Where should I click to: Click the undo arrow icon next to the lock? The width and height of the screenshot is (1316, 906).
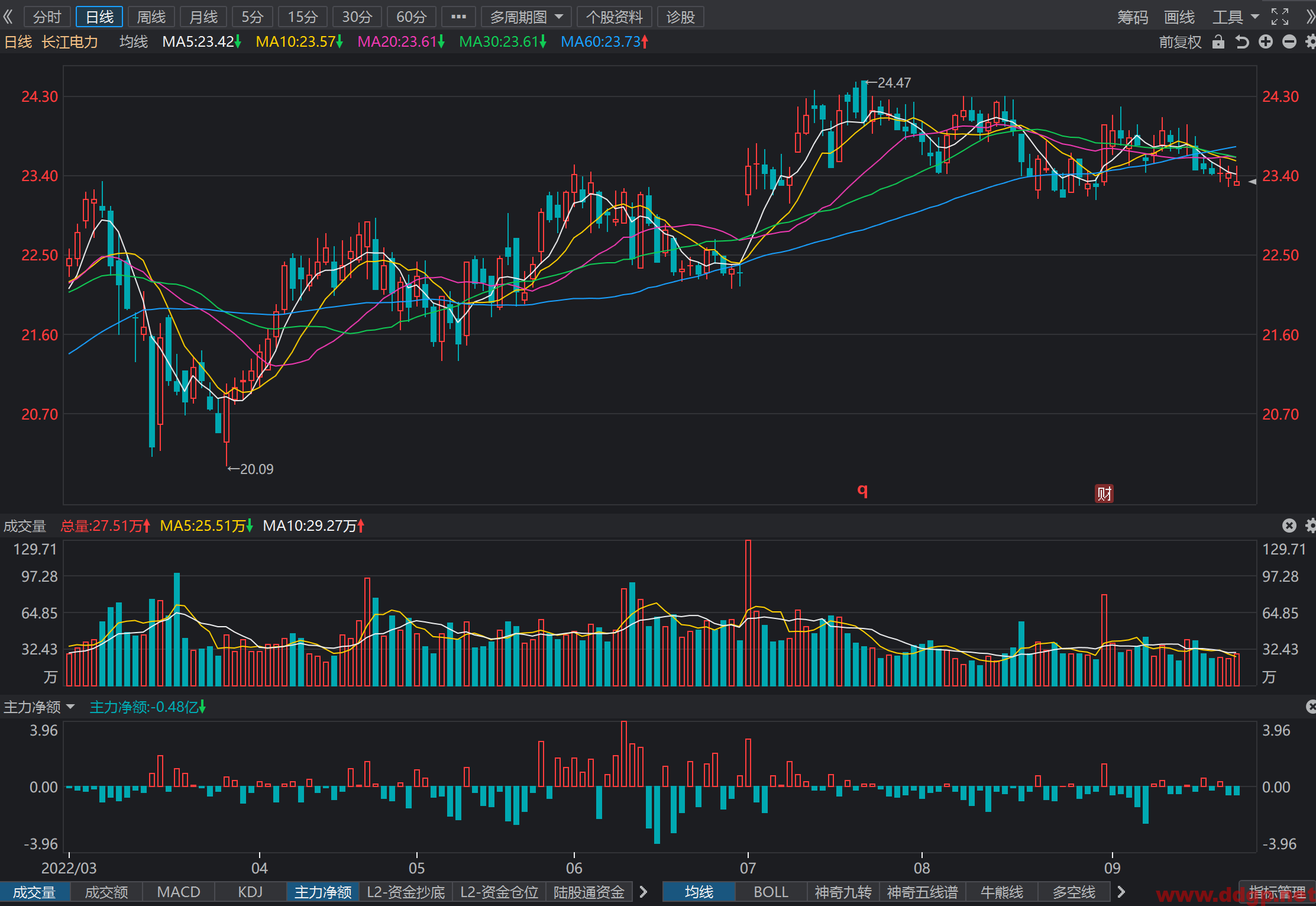(1242, 42)
